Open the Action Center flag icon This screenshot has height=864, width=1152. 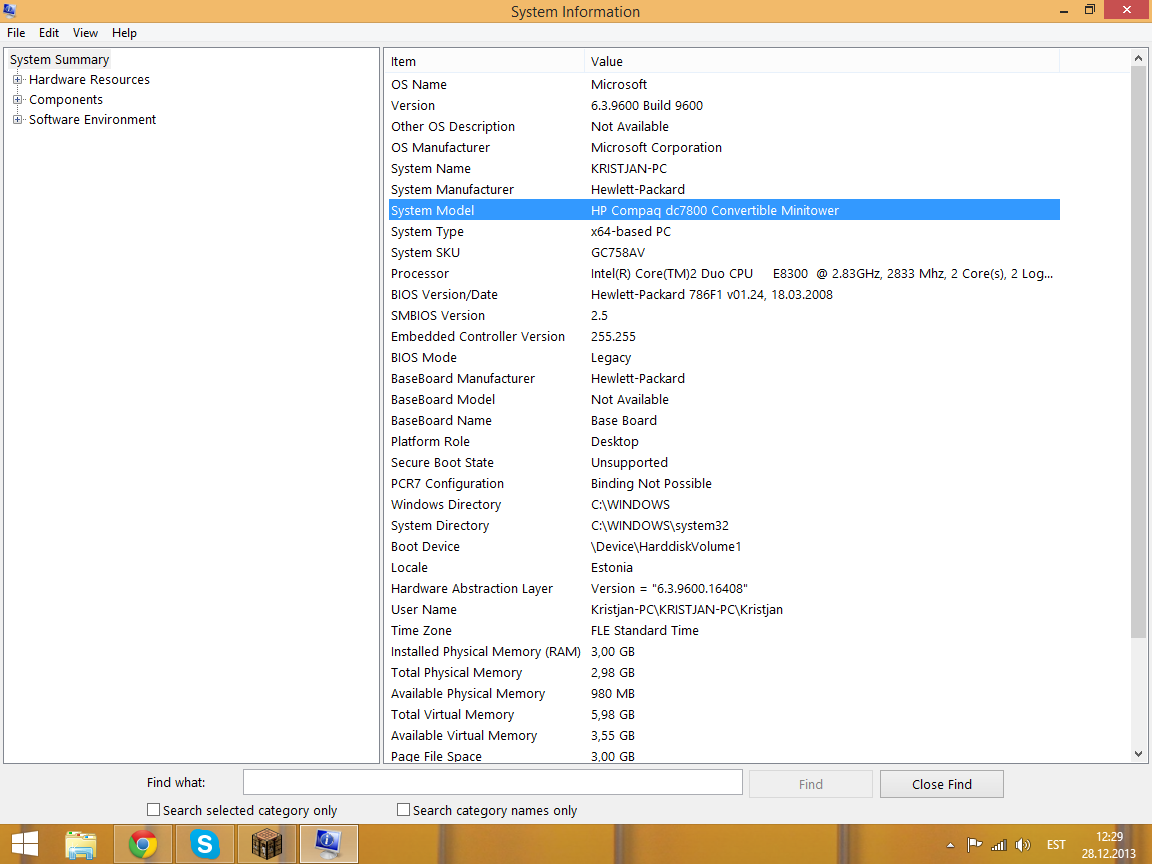[x=974, y=845]
